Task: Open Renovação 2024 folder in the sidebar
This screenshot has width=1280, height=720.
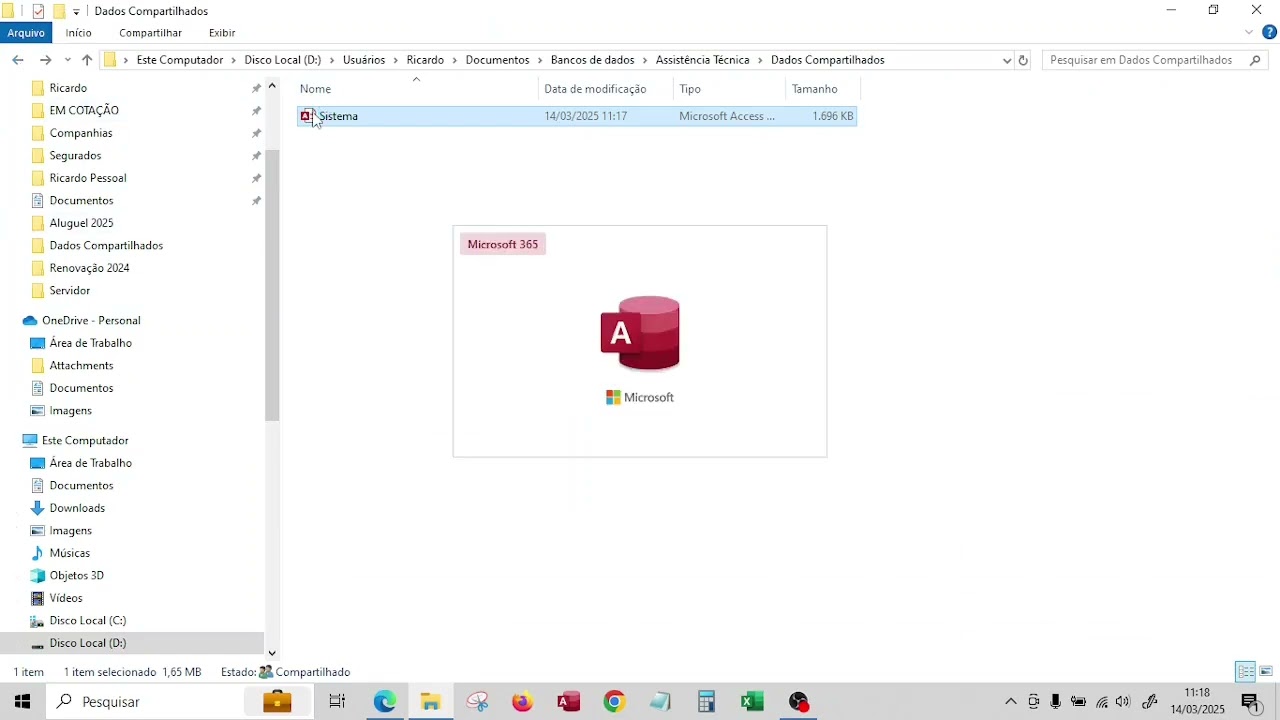Action: click(x=89, y=268)
